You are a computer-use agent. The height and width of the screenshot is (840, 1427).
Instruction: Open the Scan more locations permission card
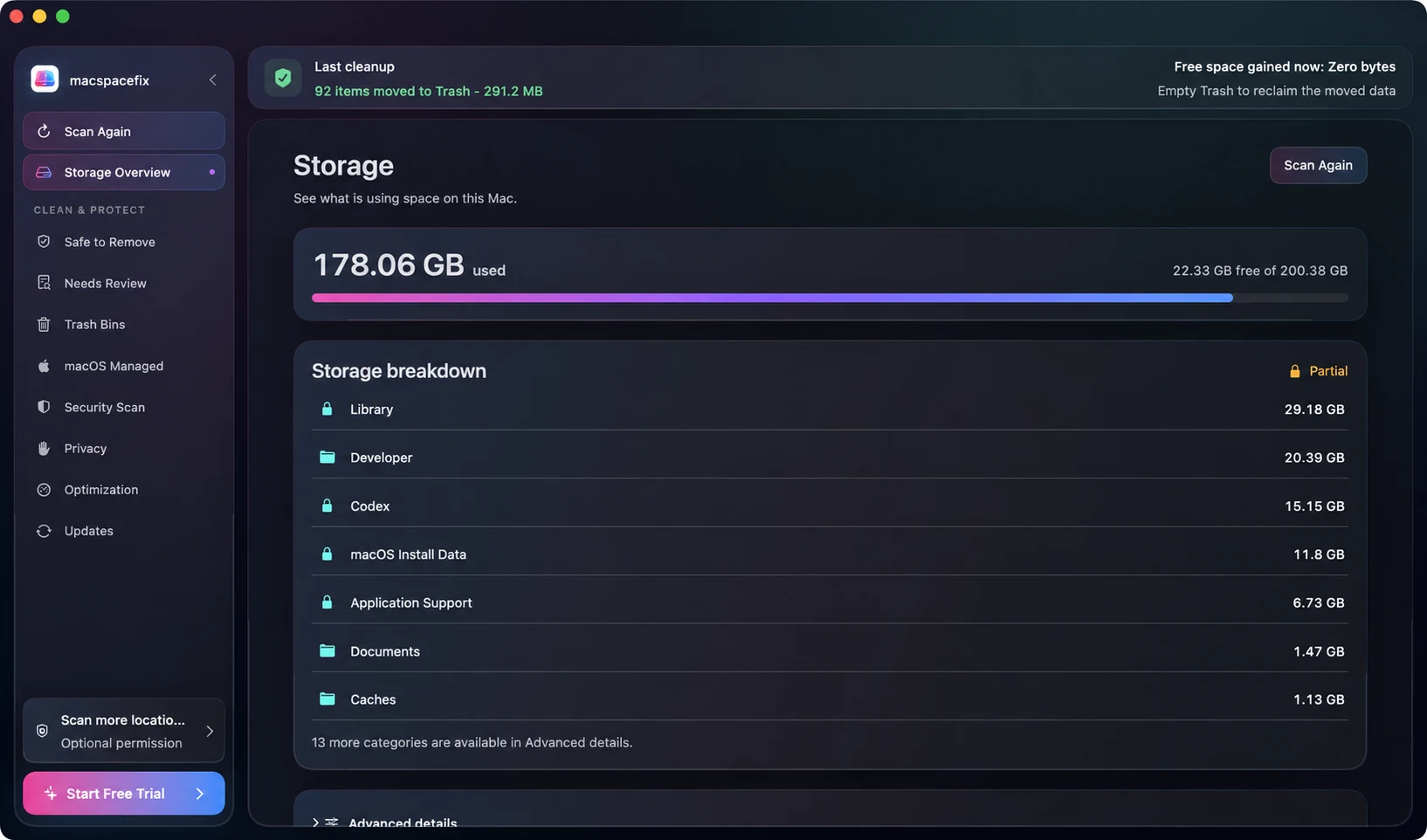tap(124, 731)
